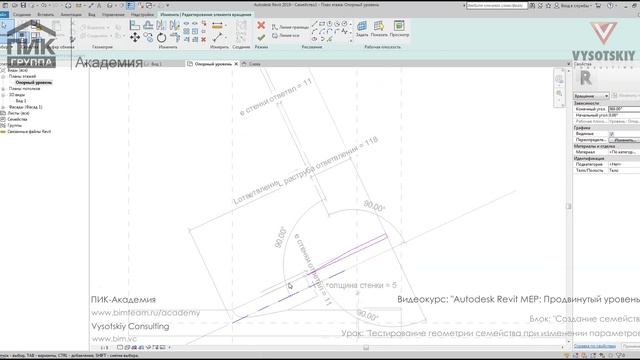The width and height of the screenshot is (640, 360).
Task: Click the Конечный угол value field
Action: point(624,109)
